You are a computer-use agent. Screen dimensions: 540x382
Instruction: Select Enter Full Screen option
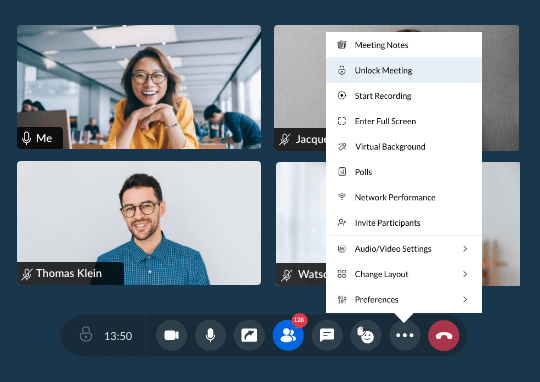pyautogui.click(x=404, y=121)
